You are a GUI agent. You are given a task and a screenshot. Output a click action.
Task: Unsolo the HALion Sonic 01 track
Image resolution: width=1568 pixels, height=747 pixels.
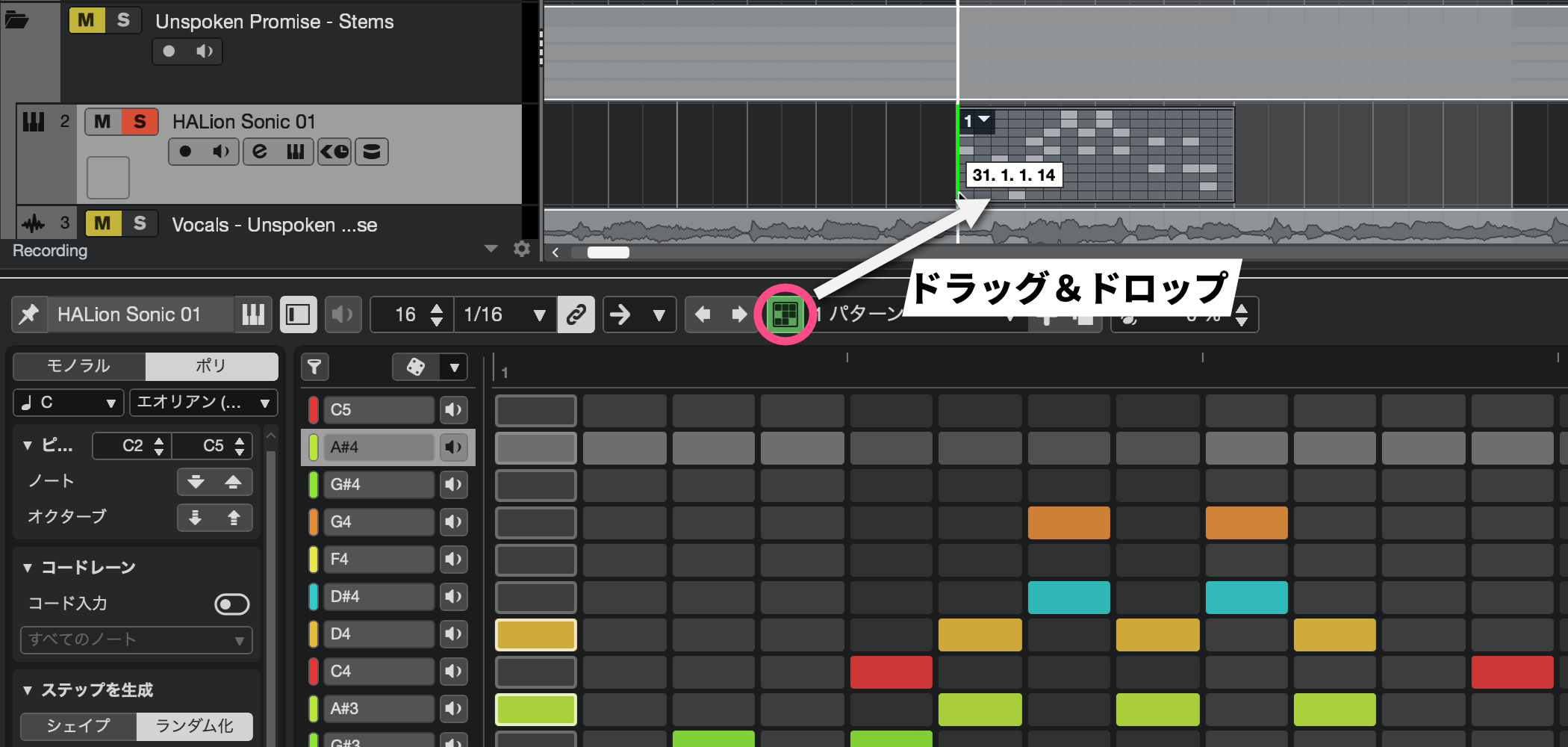[x=140, y=122]
